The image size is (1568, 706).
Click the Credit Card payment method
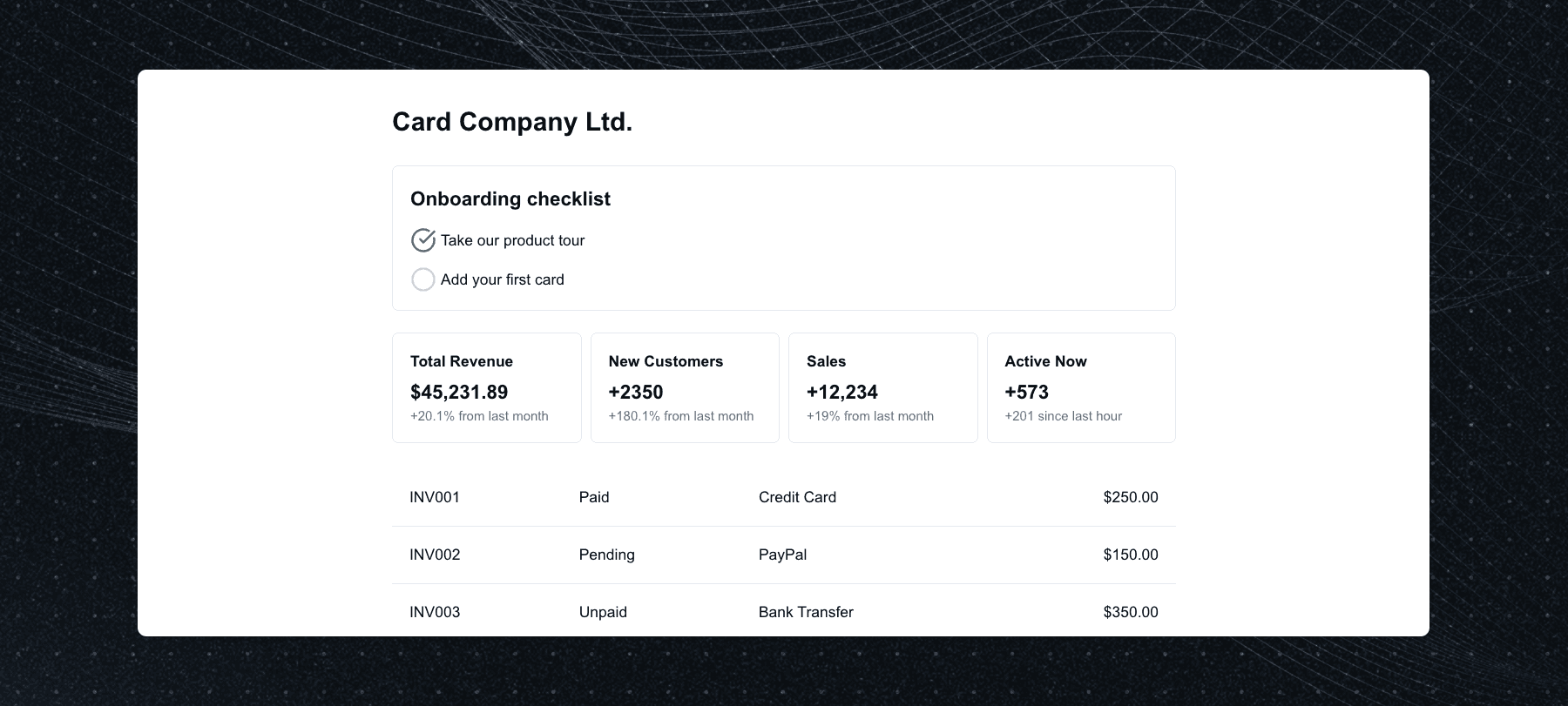tap(797, 497)
